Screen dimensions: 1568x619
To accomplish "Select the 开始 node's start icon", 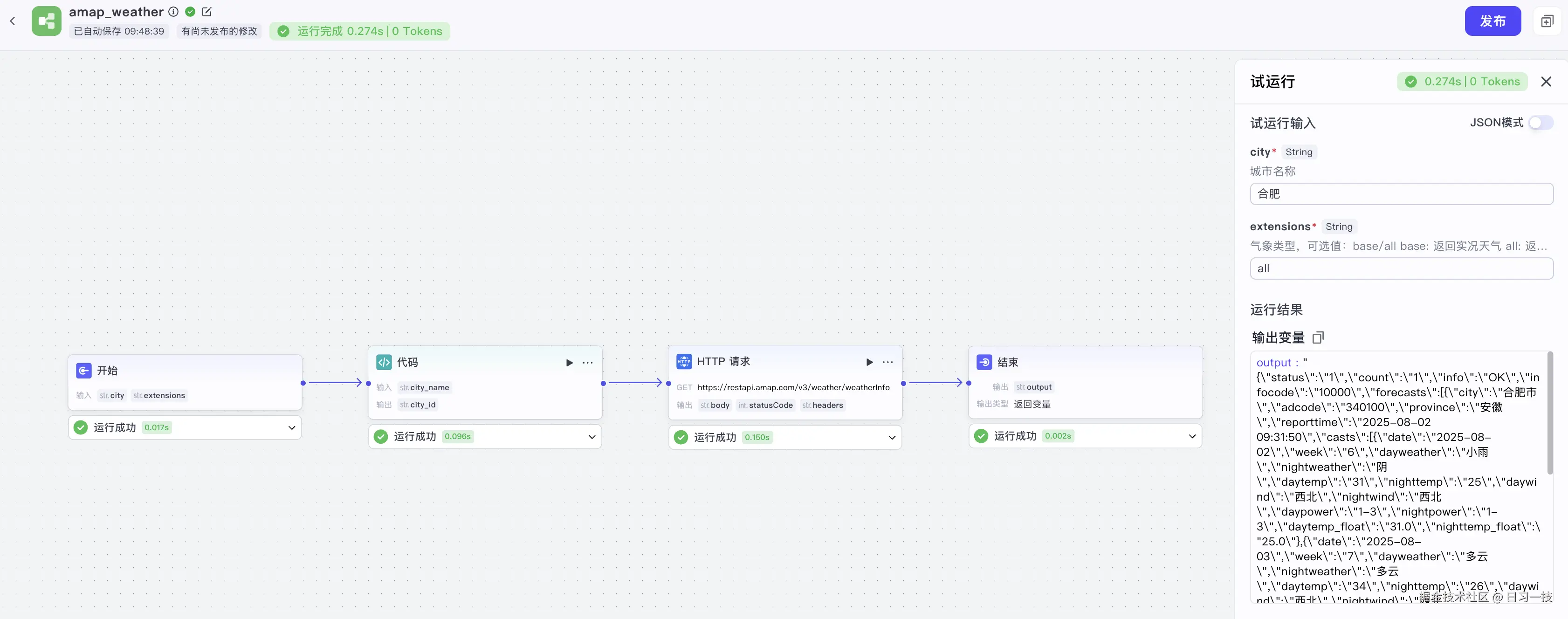I will [x=83, y=370].
